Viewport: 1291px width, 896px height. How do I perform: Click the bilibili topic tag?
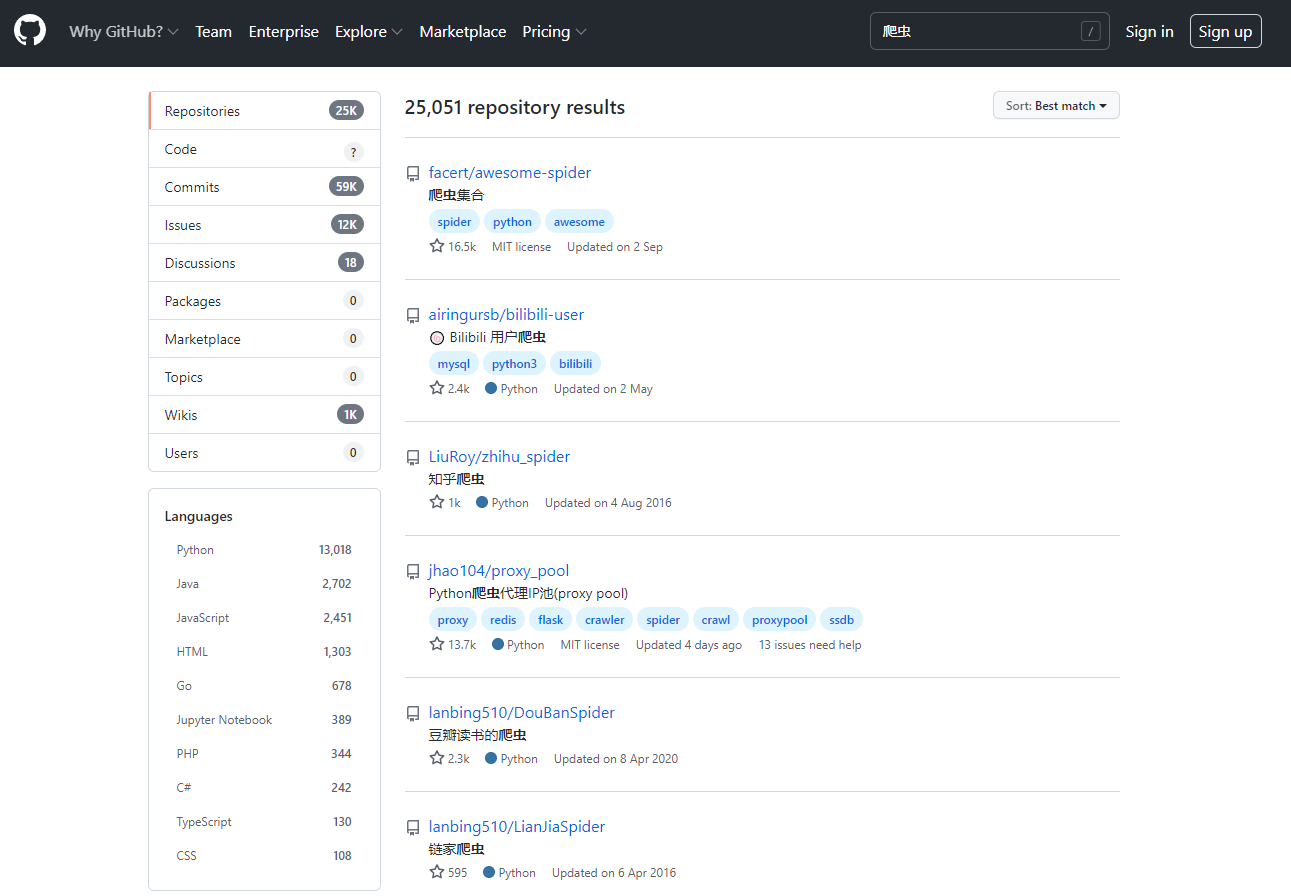[575, 363]
